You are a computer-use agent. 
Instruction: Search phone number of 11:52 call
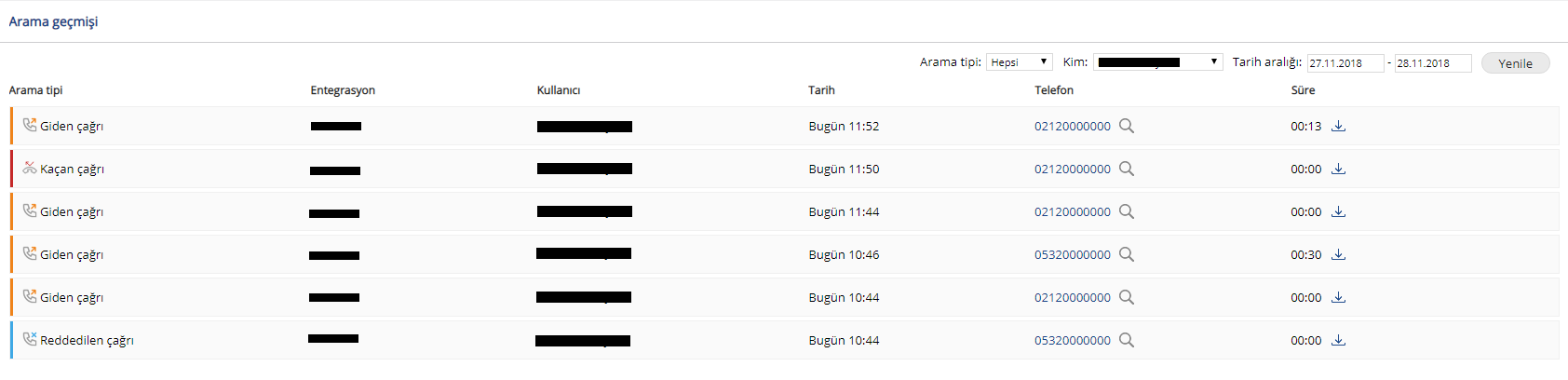(1127, 126)
